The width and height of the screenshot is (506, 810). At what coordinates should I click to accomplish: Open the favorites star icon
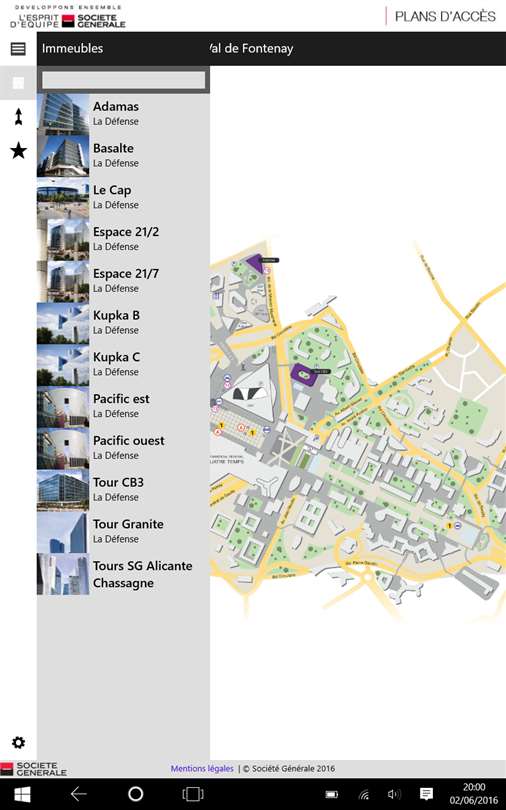19,151
